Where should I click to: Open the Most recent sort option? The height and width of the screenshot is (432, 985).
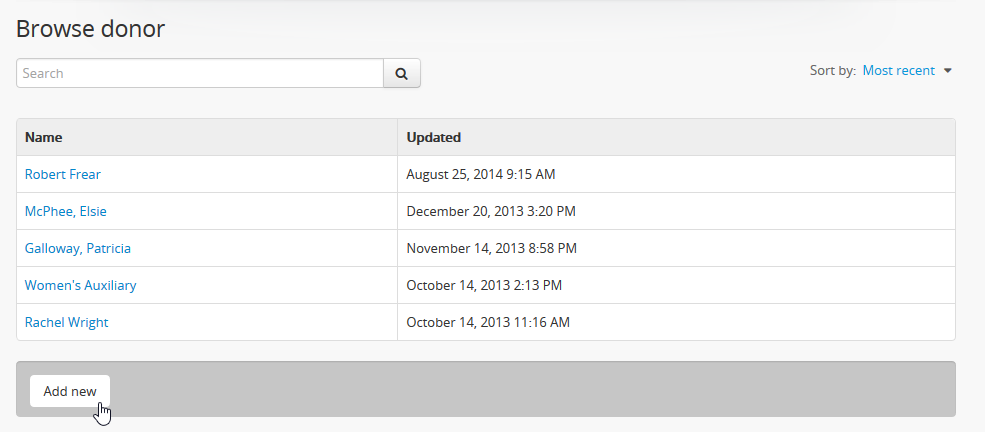click(898, 71)
